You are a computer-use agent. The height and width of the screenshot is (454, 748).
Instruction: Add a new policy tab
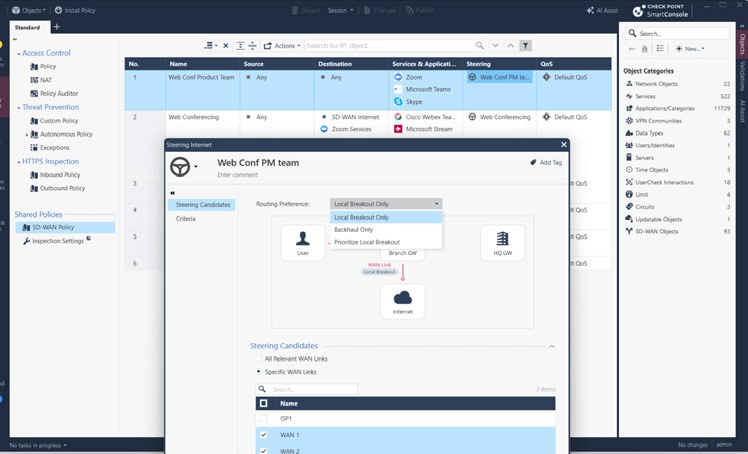(x=56, y=27)
